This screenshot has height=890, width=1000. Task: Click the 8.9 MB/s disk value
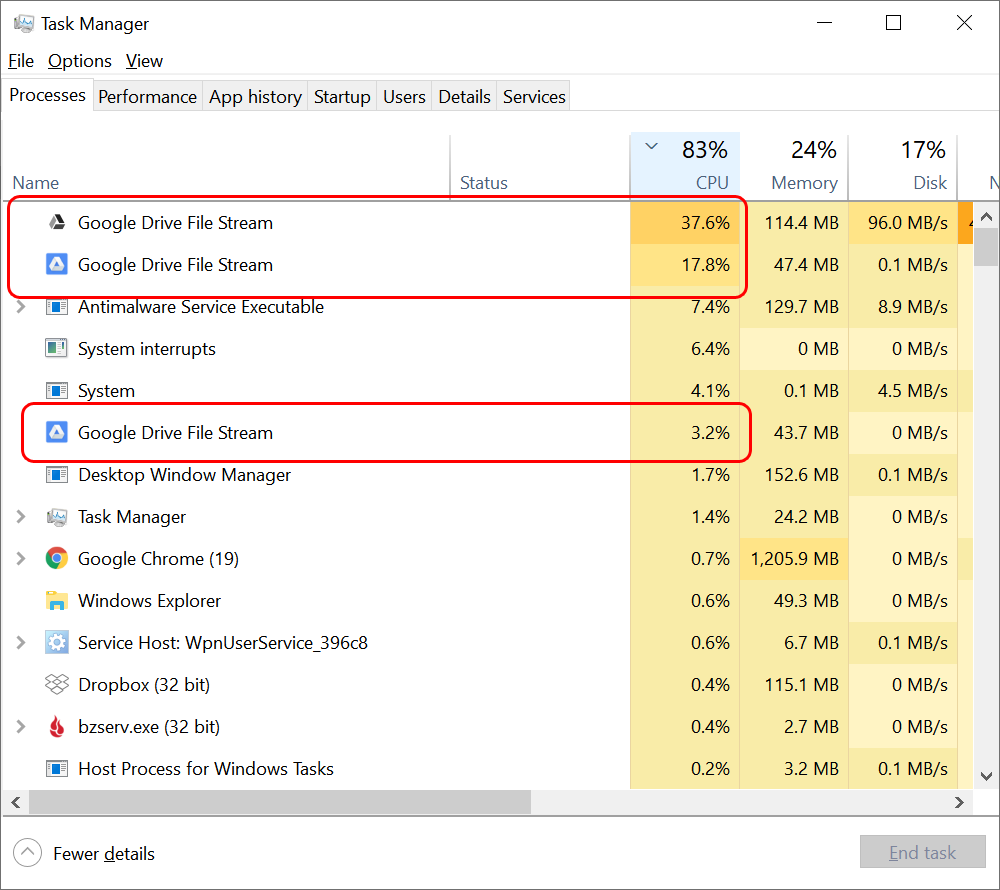913,307
